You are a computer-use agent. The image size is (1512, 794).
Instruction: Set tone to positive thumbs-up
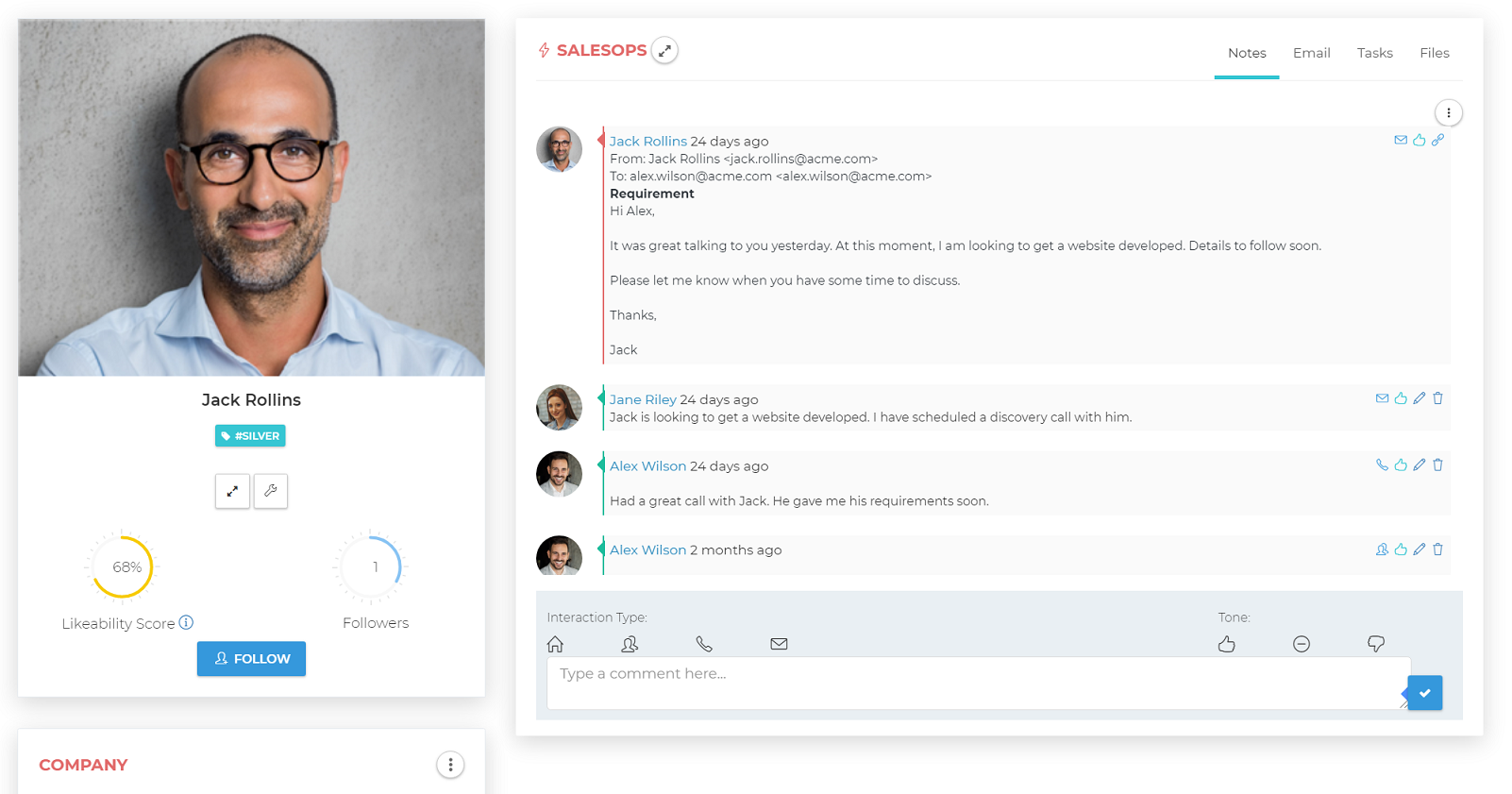1227,644
